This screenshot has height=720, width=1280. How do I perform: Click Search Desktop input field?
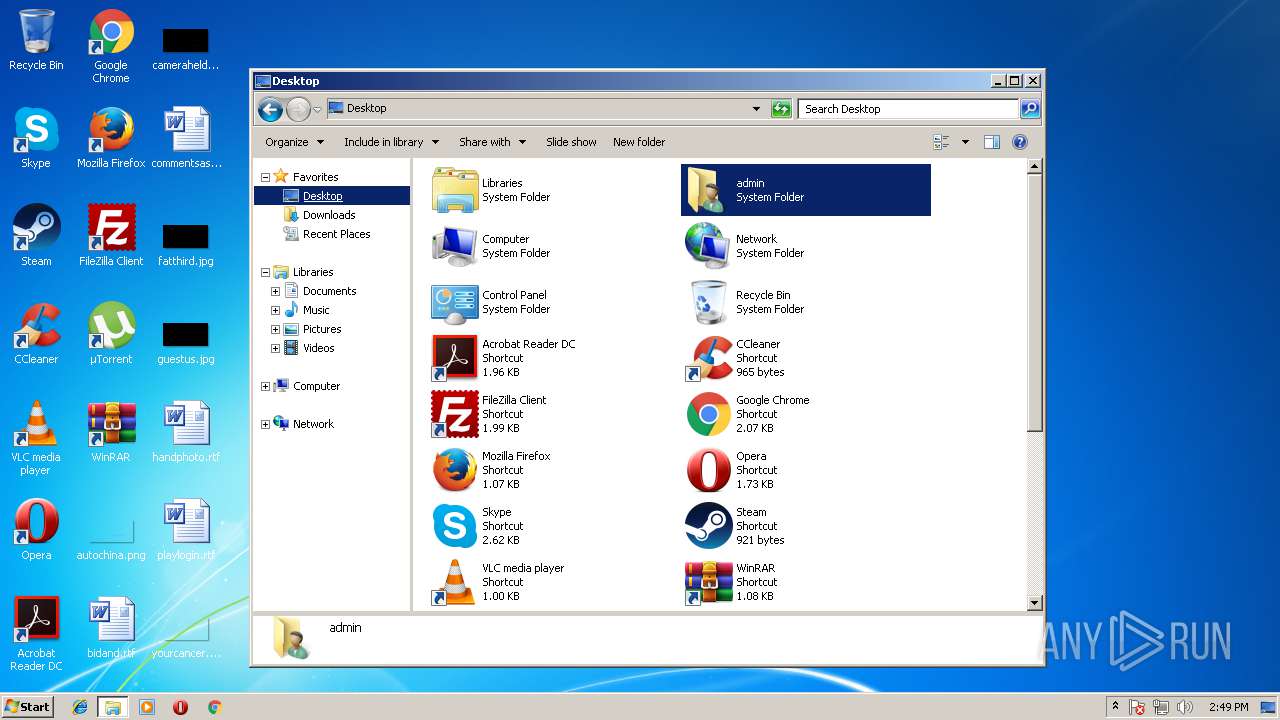point(908,109)
